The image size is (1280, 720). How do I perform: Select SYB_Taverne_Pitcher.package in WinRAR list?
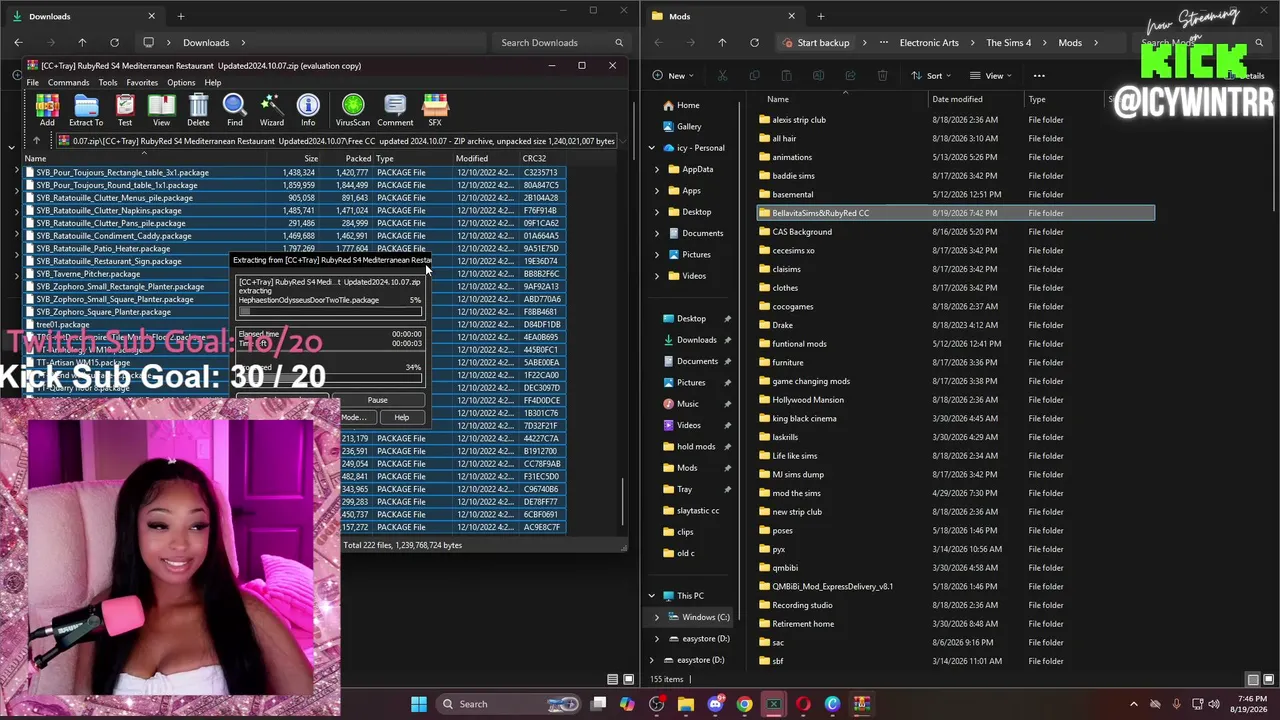point(88,274)
